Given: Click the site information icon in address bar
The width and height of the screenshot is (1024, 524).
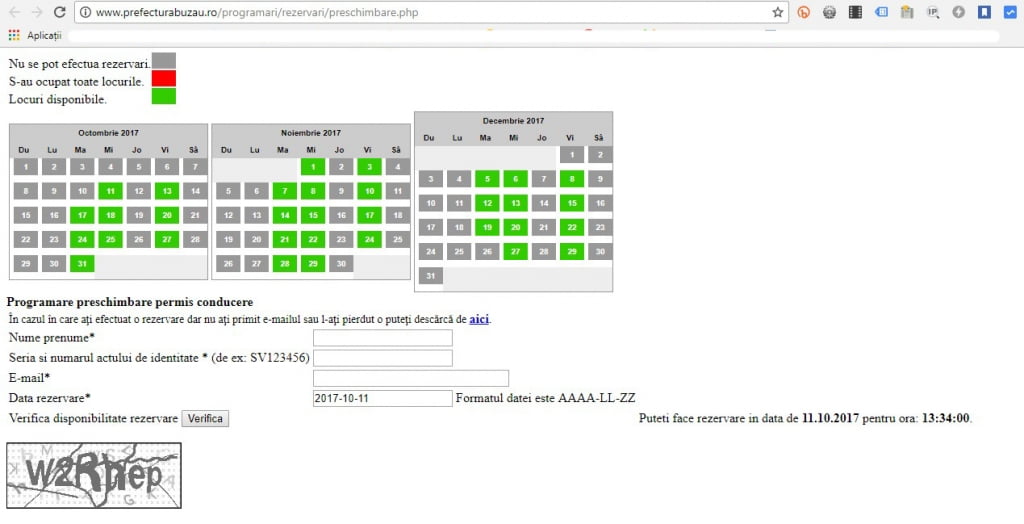Looking at the screenshot, I should pos(85,12).
